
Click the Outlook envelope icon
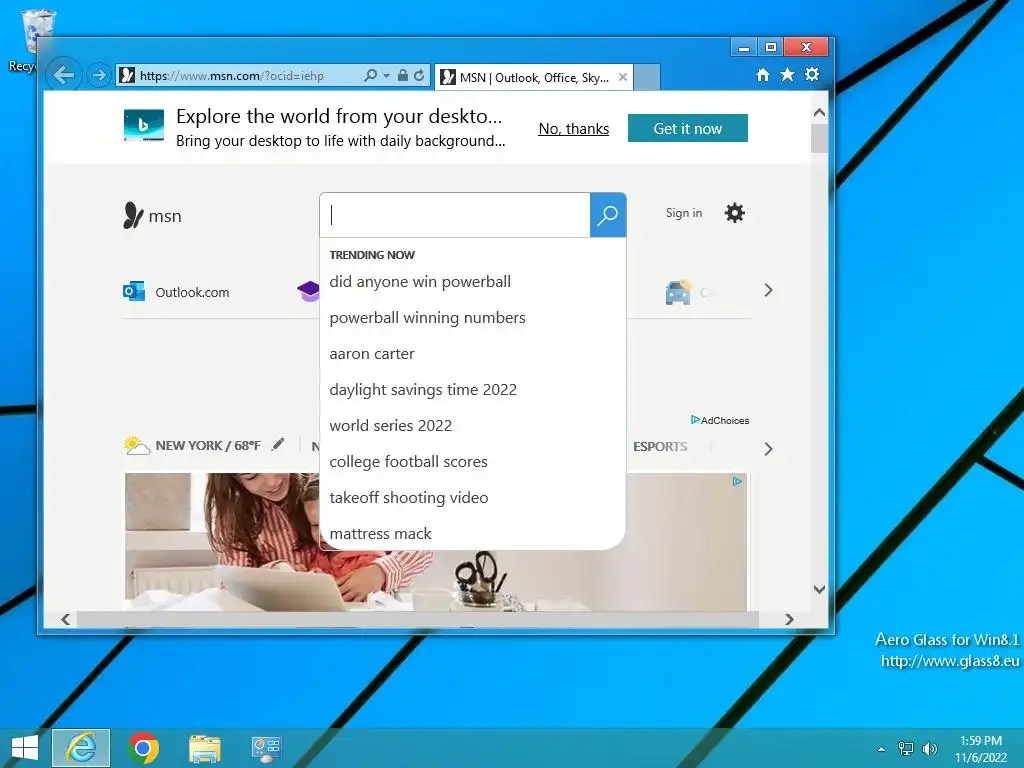[134, 291]
